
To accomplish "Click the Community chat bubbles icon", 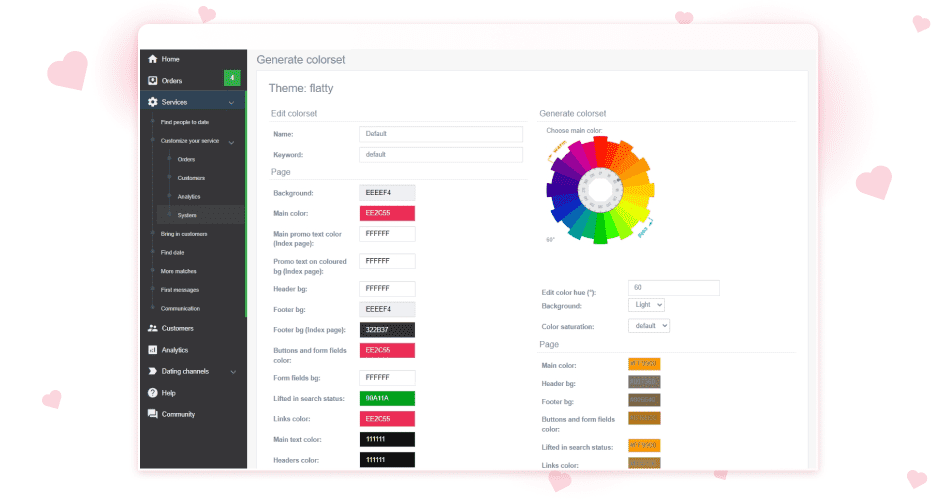I will click(152, 414).
